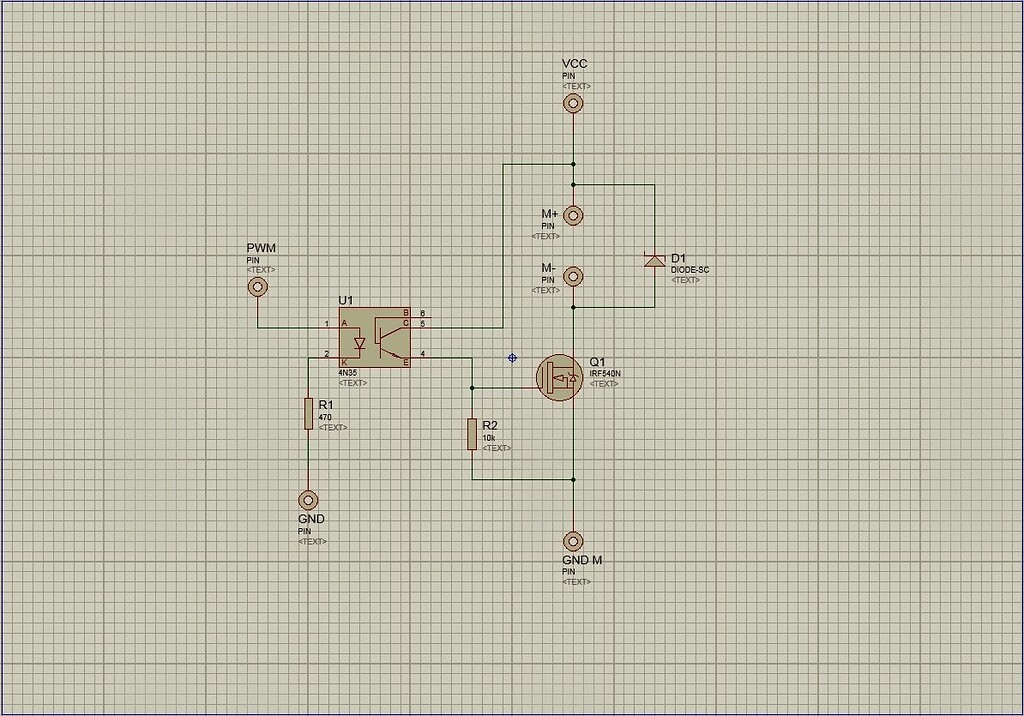
Task: Click the 4N35 part number label
Action: 348,370
